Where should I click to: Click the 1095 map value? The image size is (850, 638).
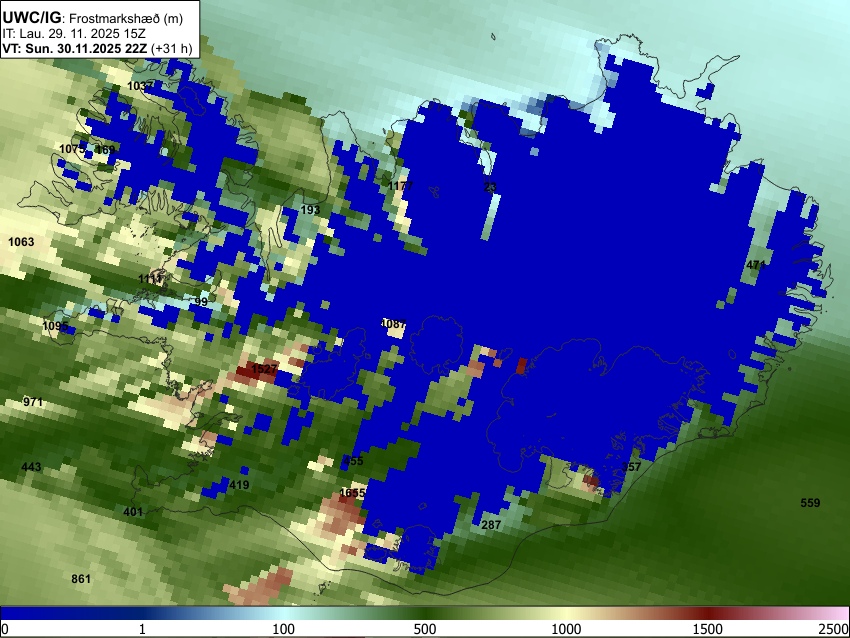[55, 326]
